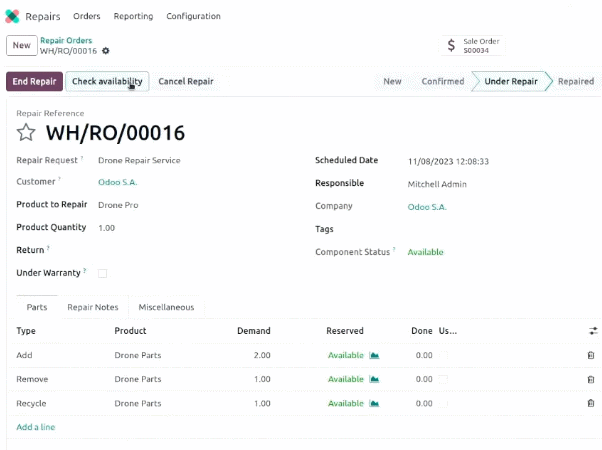Click the Component Status Available value

pos(425,252)
